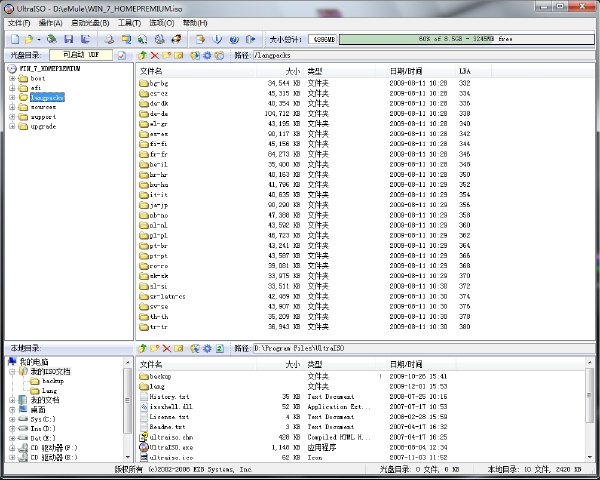
Task: Sort disc files by 大小 column
Action: pos(279,71)
